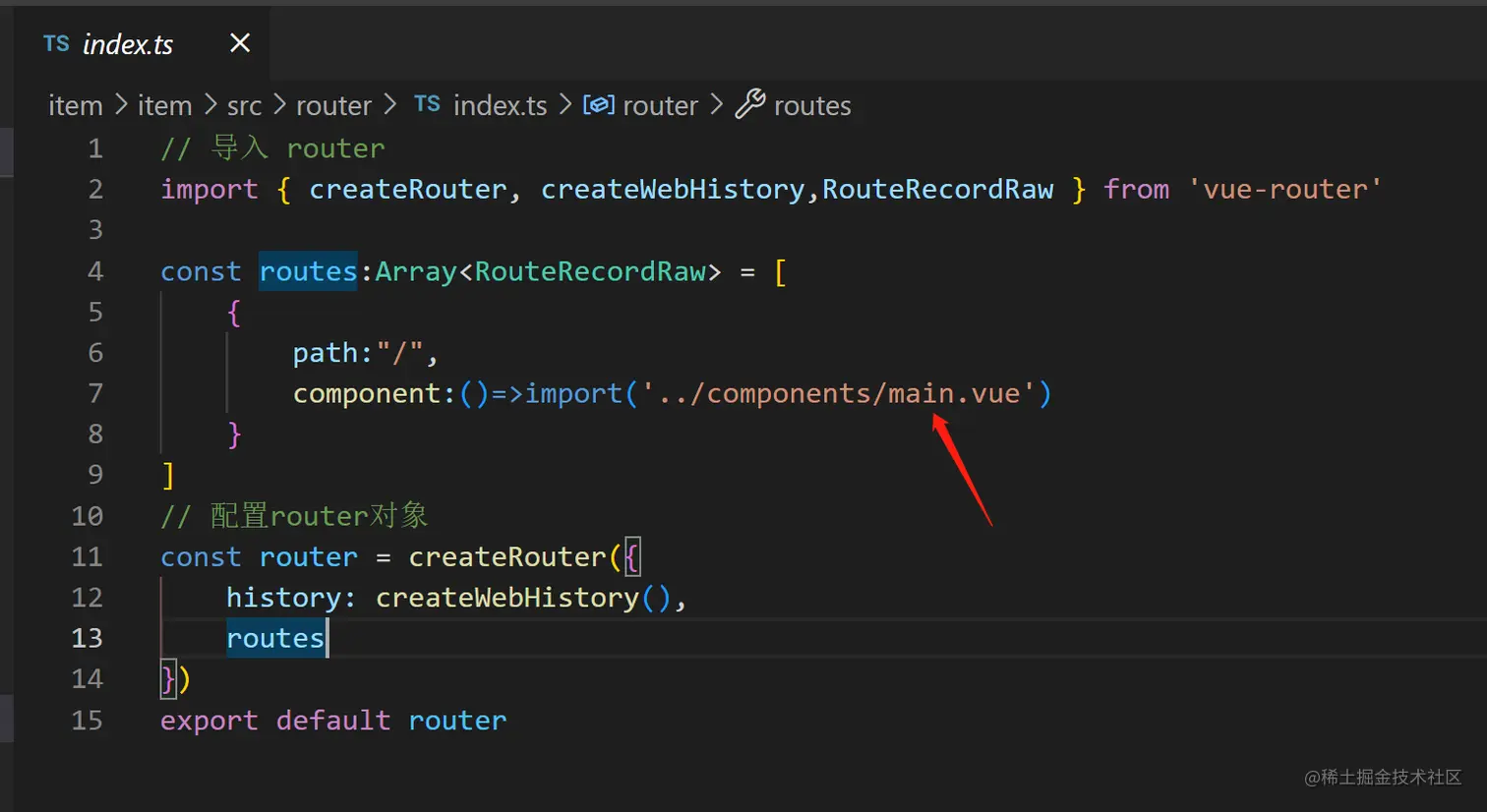Click the createWebHistory() call on line 12
The height and width of the screenshot is (812, 1487).
pos(523,598)
